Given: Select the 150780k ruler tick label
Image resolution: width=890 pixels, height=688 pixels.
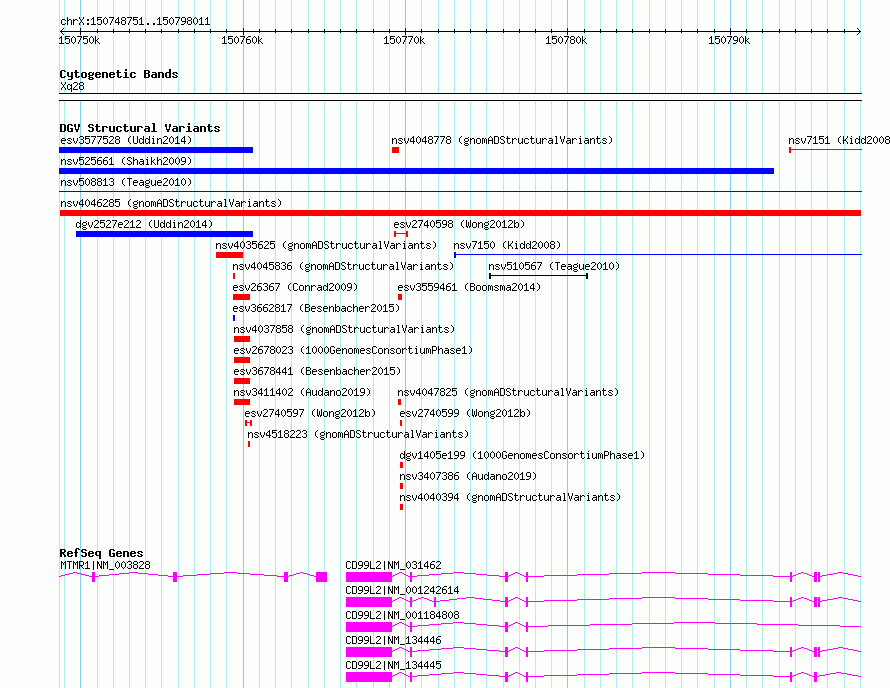Looking at the screenshot, I should click(566, 40).
